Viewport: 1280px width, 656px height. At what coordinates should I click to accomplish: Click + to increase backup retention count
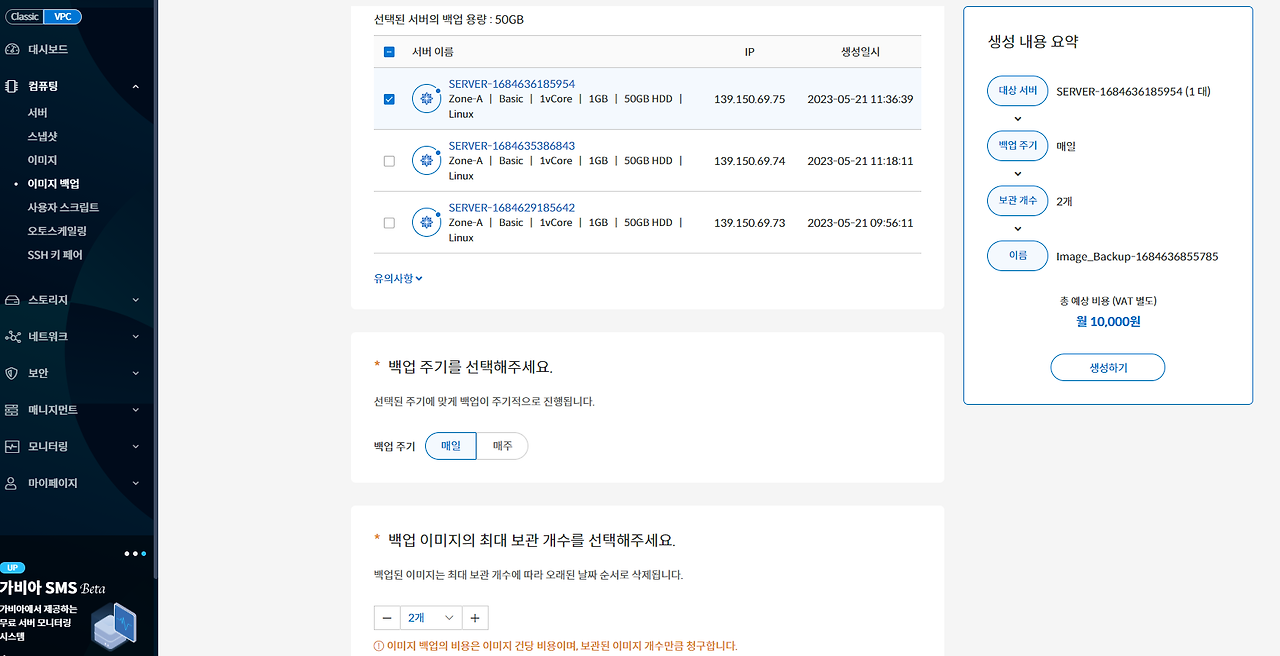tap(474, 617)
